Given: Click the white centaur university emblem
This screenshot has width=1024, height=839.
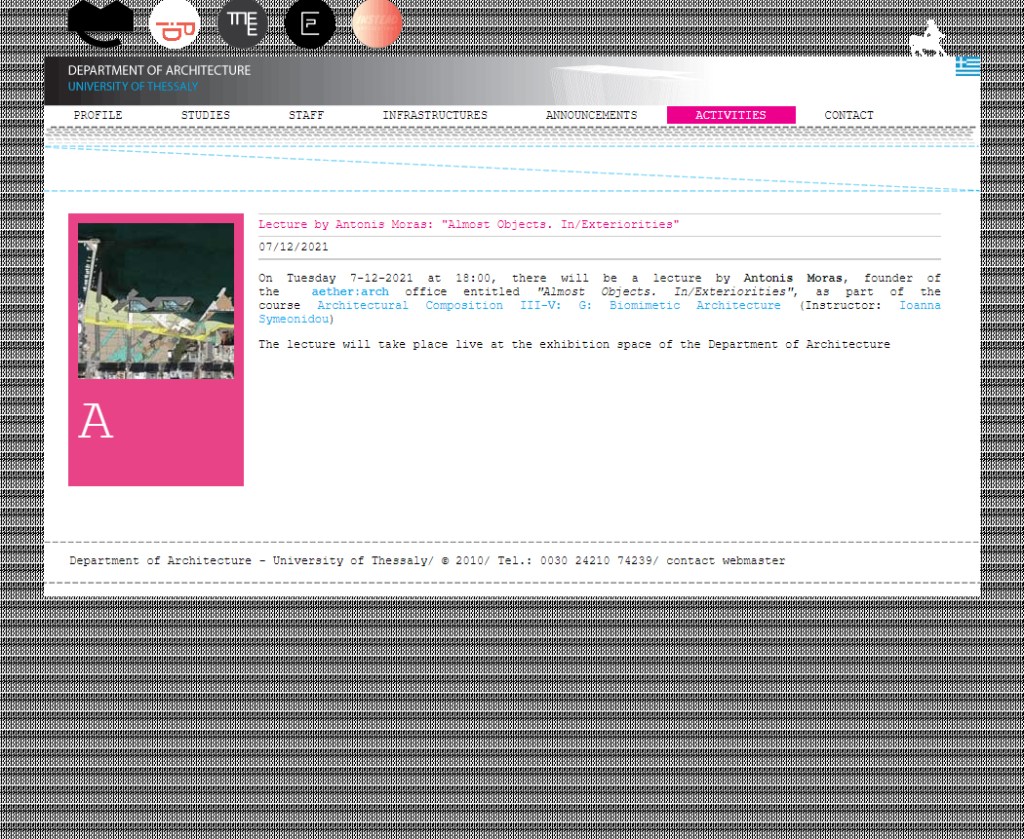Looking at the screenshot, I should tap(927, 40).
